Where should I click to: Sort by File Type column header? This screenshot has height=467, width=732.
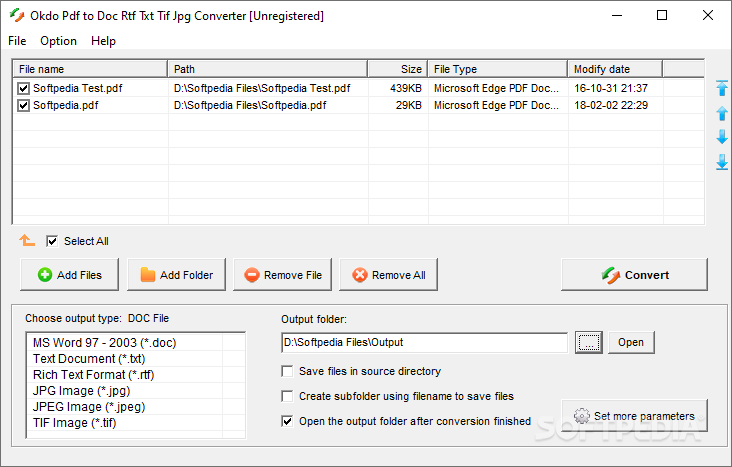coord(498,69)
